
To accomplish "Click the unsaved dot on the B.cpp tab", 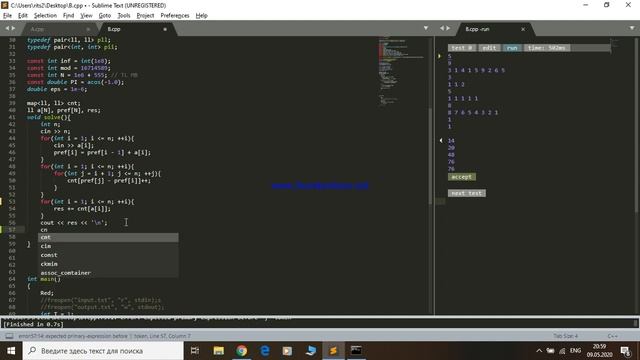I will [x=165, y=29].
